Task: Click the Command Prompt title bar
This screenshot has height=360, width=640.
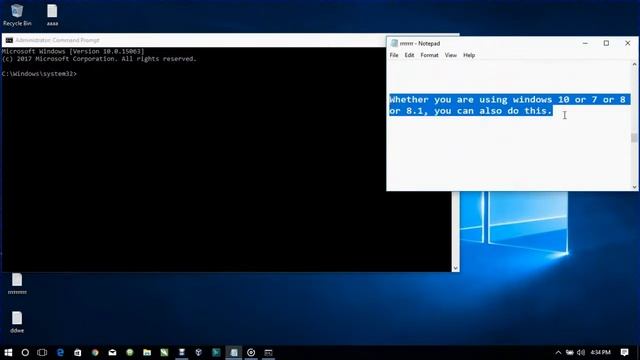Action: click(x=194, y=40)
